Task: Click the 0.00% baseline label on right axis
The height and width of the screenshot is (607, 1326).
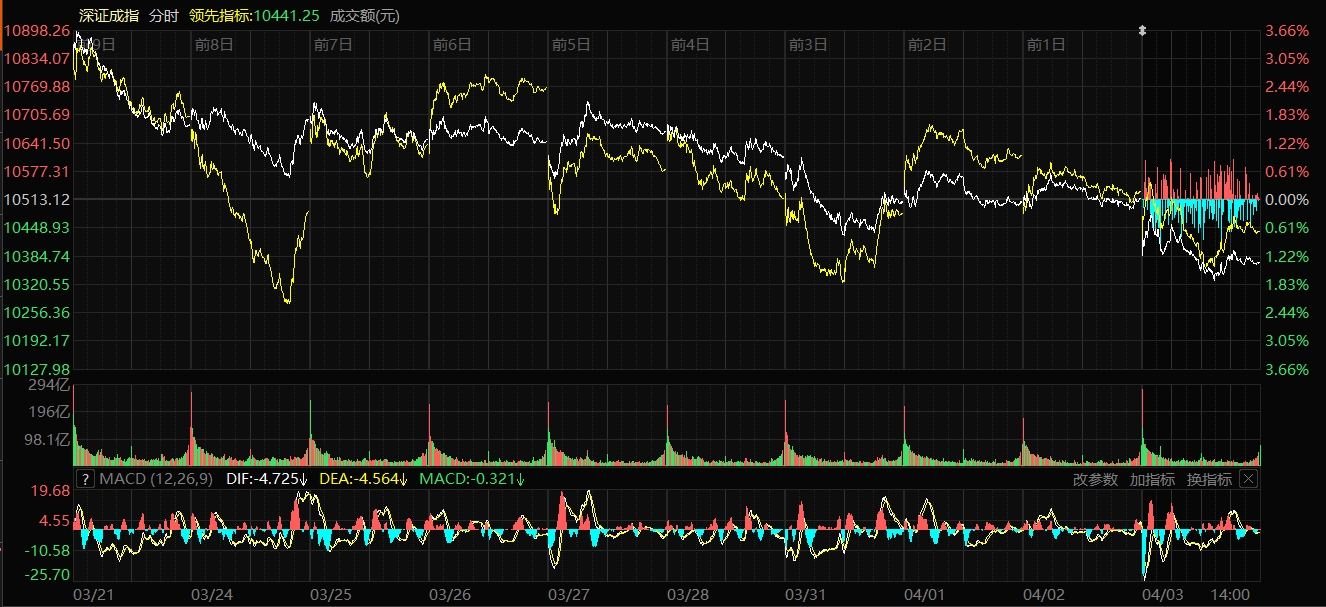Action: [x=1290, y=200]
